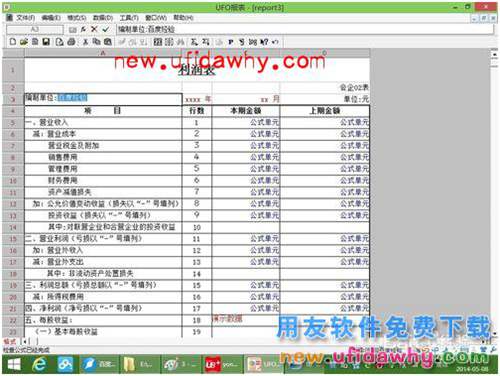Image resolution: width=500 pixels, height=376 pixels.
Task: Click the 营业税金及附加 cell
Action: pyautogui.click(x=103, y=146)
